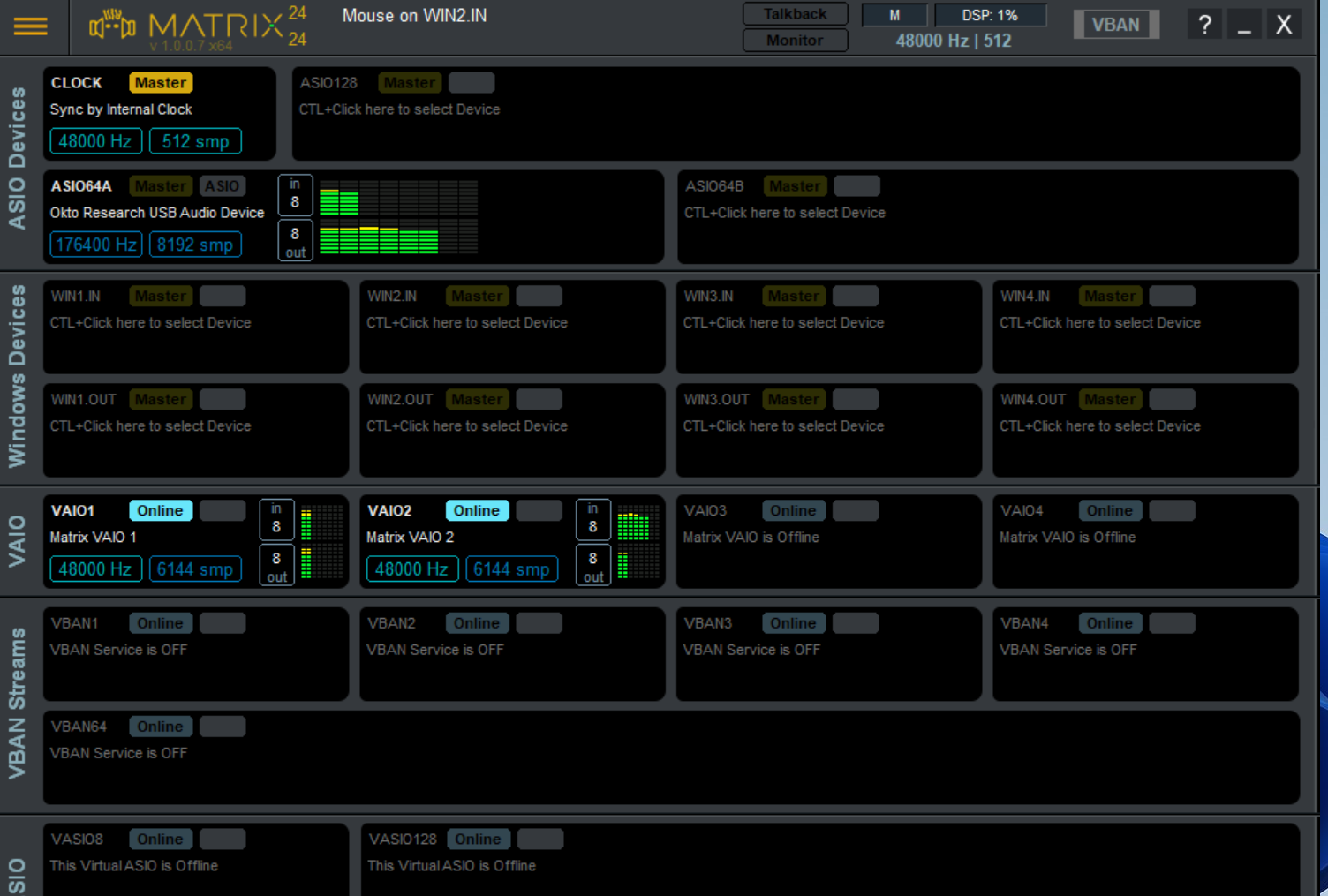Open help with the question mark
This screenshot has height=896, width=1328.
[x=1204, y=25]
